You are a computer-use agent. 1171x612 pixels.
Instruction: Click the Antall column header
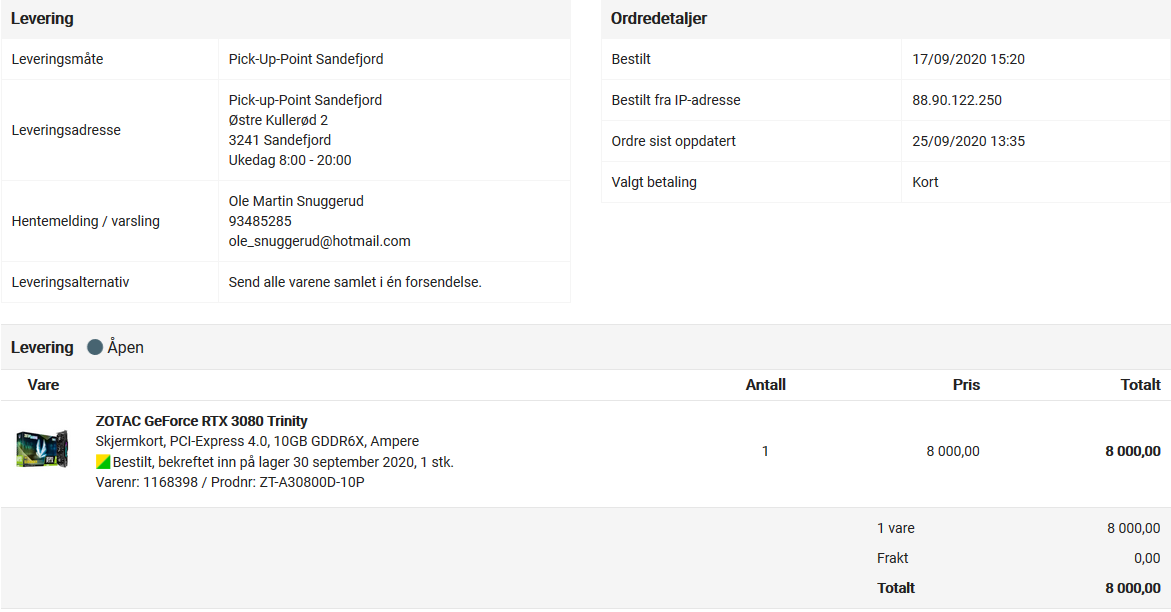pyautogui.click(x=765, y=385)
